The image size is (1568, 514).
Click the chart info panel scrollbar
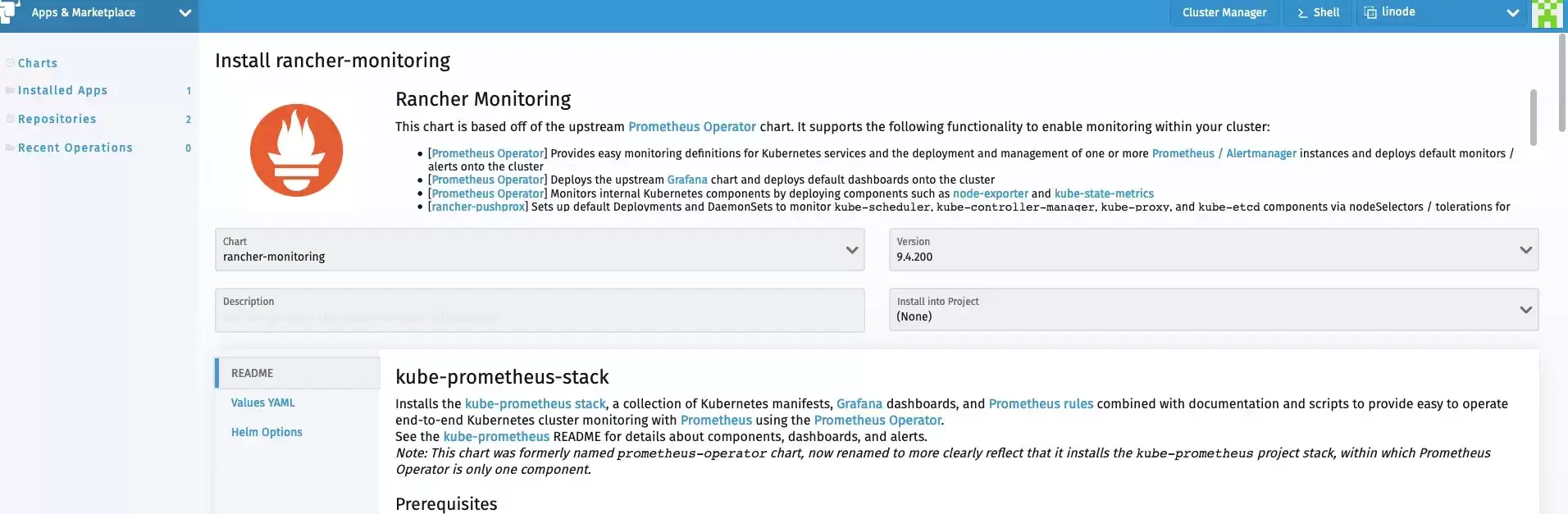(x=1533, y=118)
